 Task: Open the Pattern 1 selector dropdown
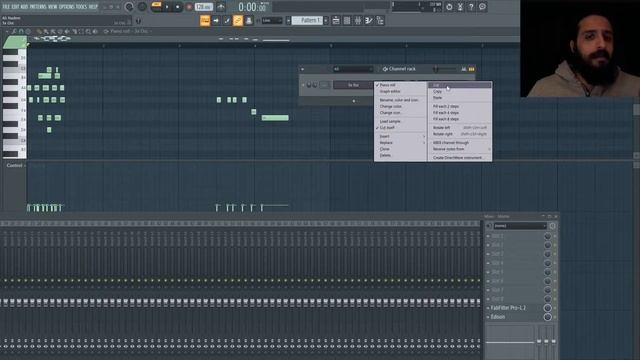(308, 20)
